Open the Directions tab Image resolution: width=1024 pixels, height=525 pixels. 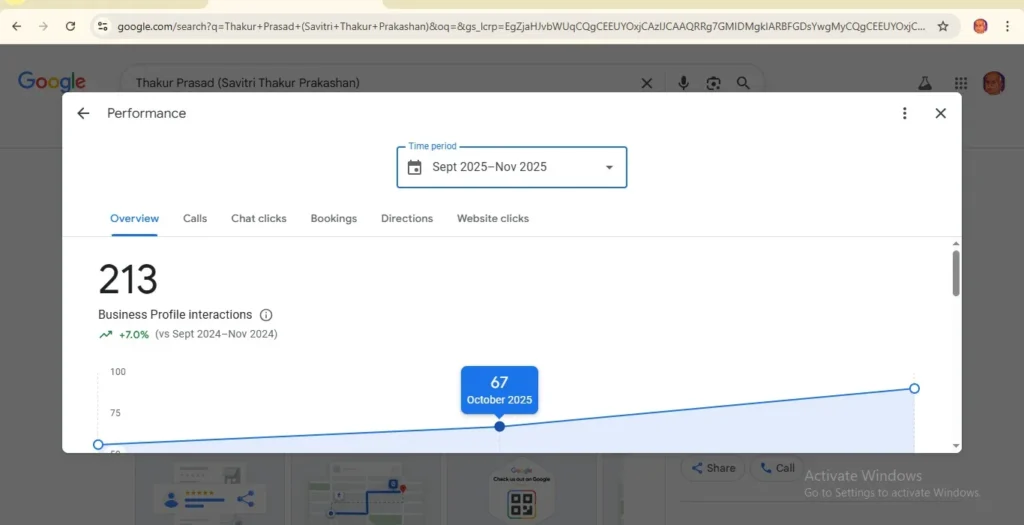[x=407, y=219]
